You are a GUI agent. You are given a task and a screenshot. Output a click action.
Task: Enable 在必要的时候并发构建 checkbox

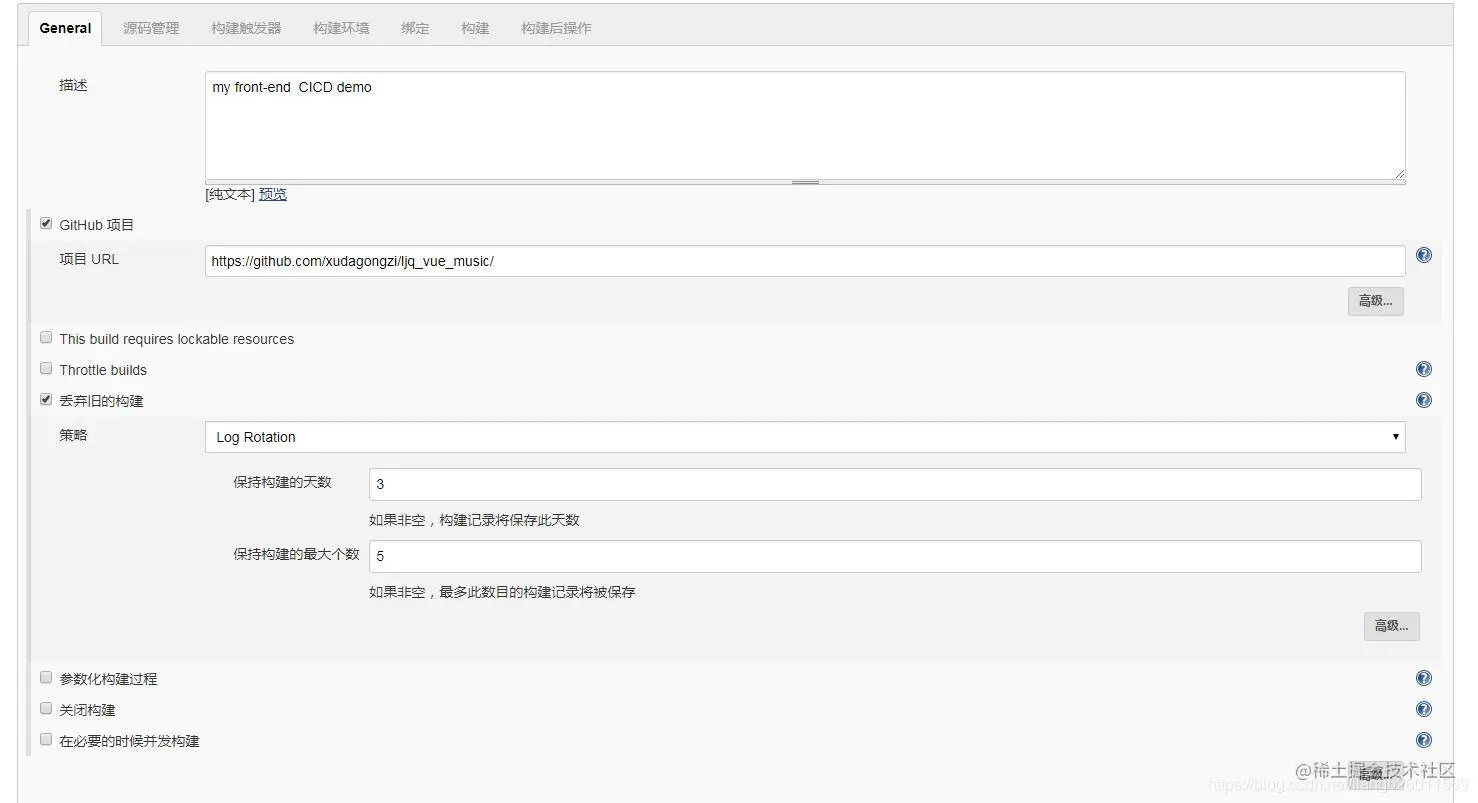click(46, 739)
